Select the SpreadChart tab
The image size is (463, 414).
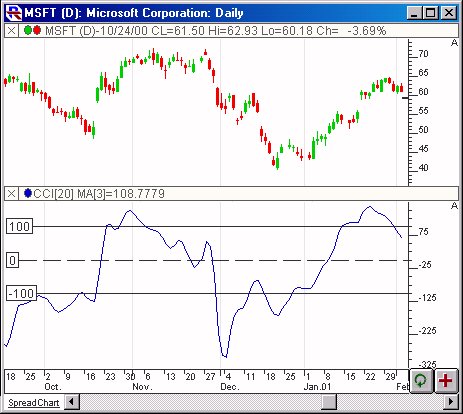(34, 403)
